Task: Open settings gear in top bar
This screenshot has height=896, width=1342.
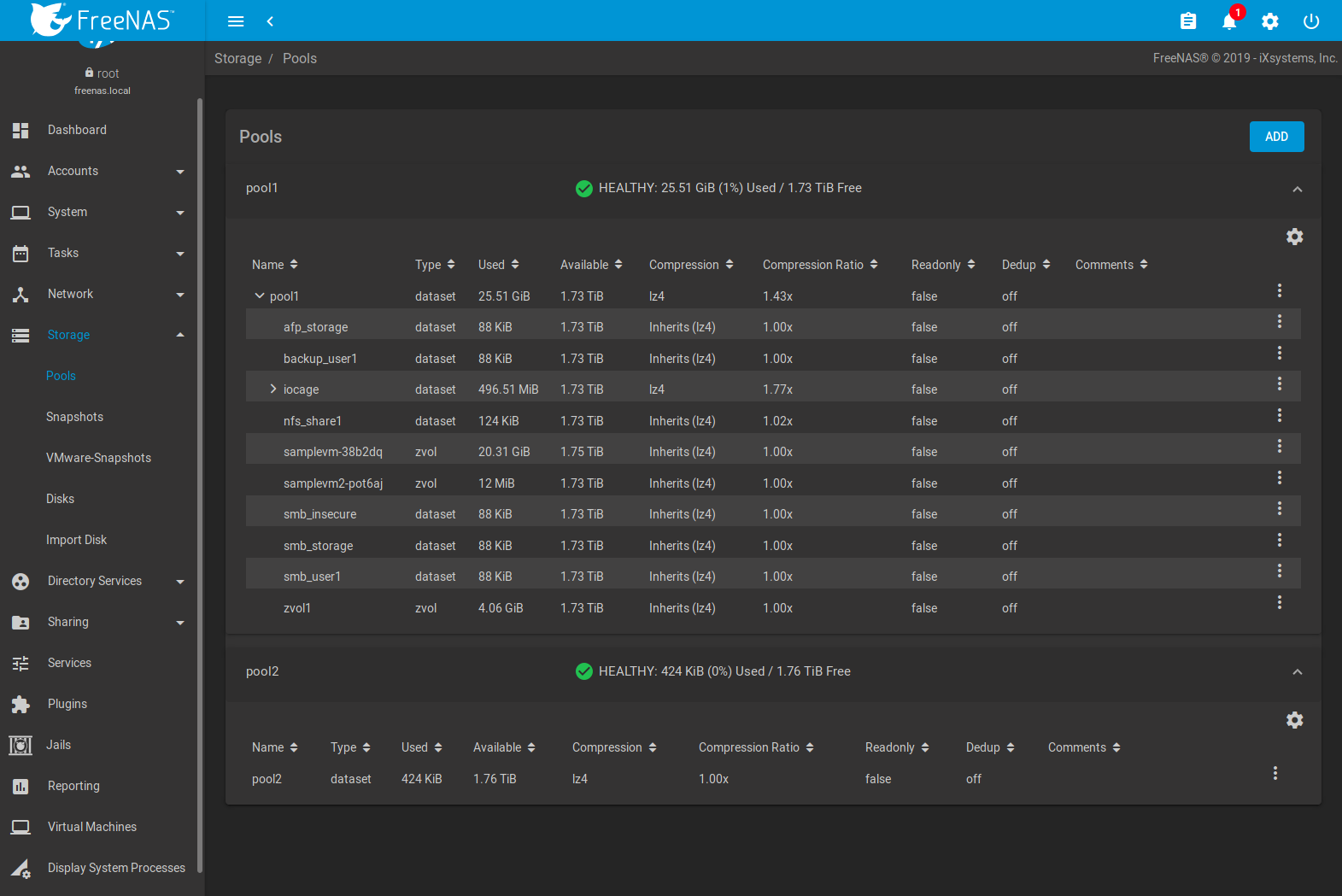Action: click(1270, 21)
